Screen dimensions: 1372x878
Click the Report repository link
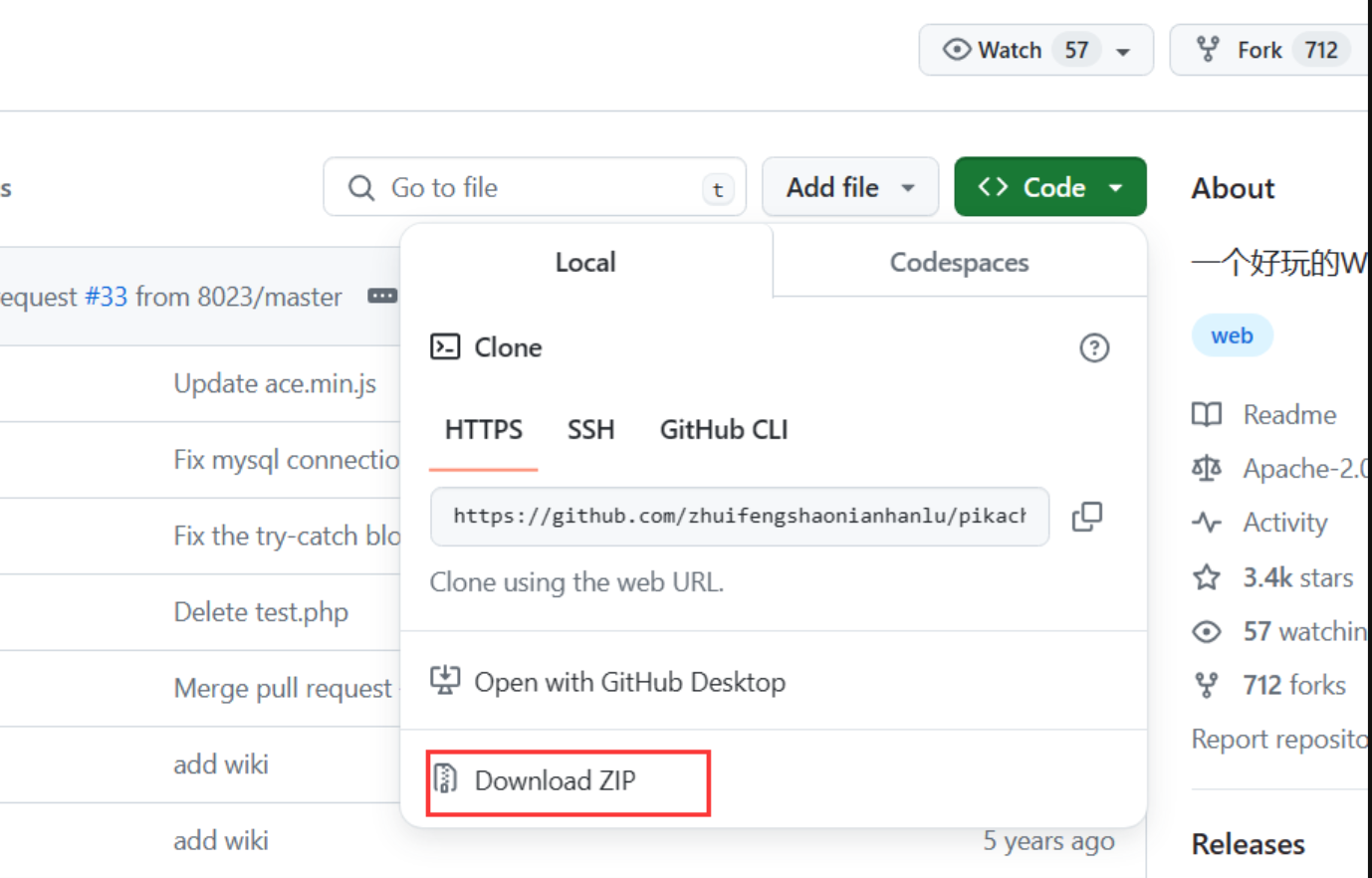click(x=1280, y=739)
